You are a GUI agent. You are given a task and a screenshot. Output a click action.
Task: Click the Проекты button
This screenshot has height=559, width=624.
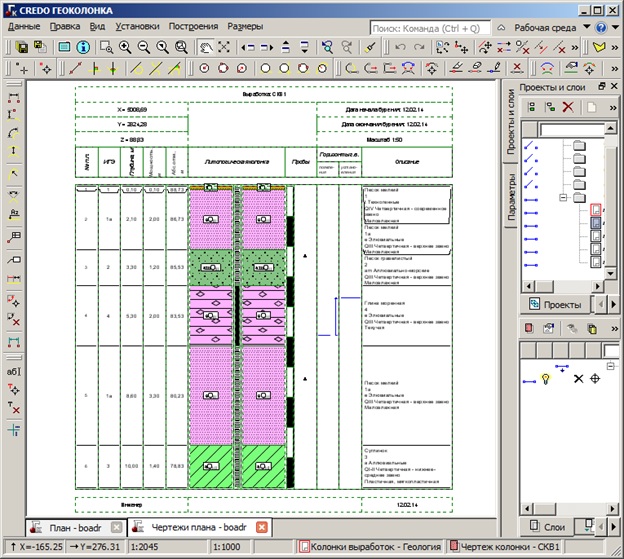[x=556, y=305]
